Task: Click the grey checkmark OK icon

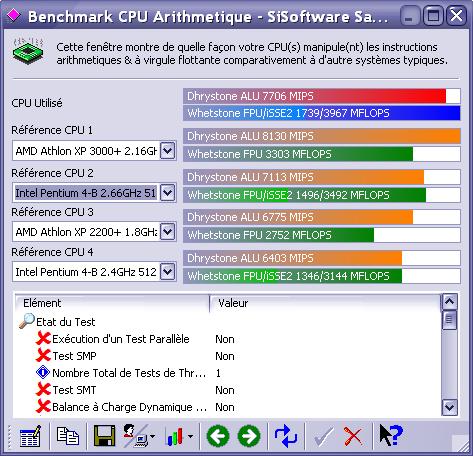Action: coord(323,436)
